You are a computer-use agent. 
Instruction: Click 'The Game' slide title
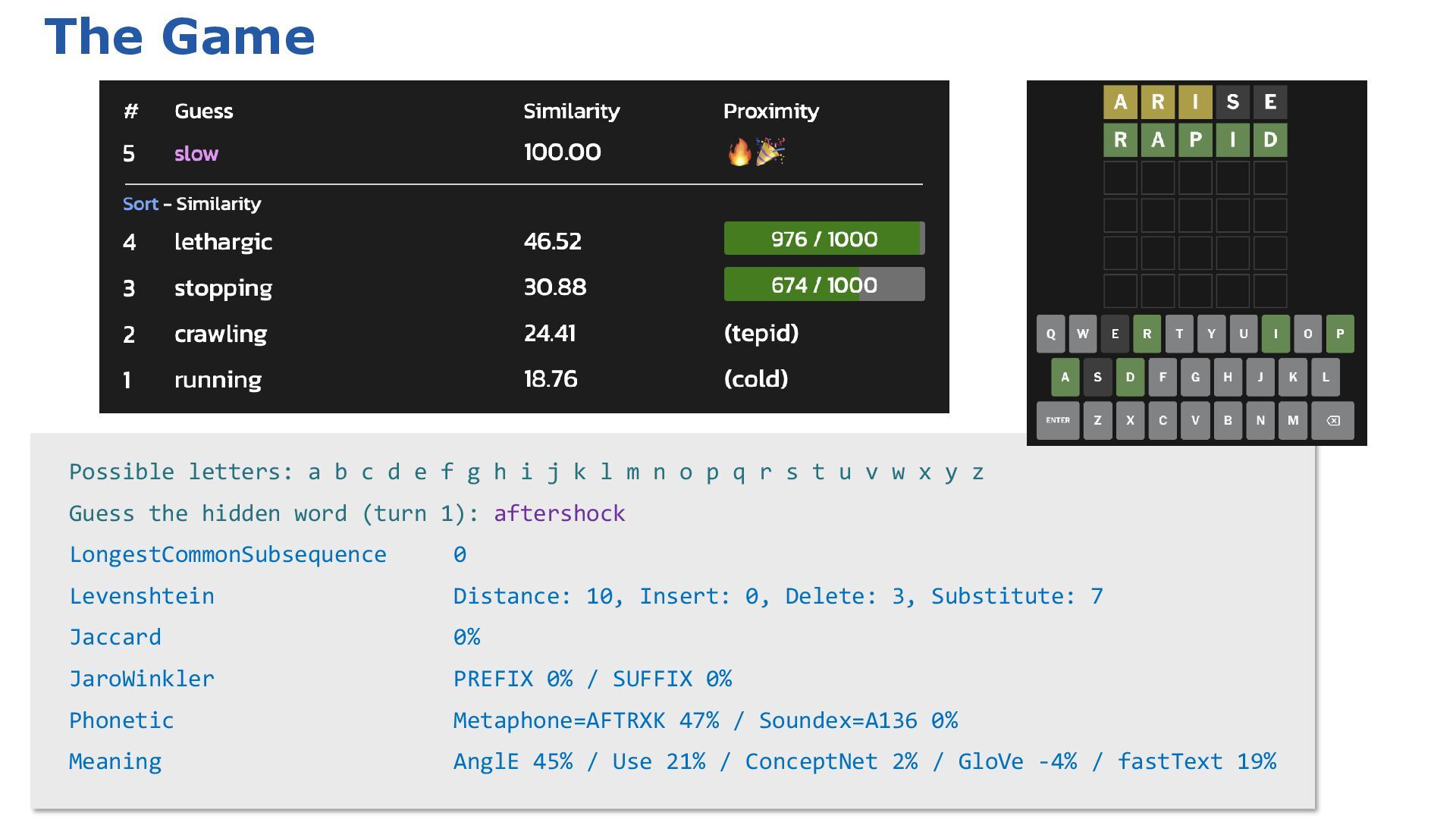click(x=180, y=36)
